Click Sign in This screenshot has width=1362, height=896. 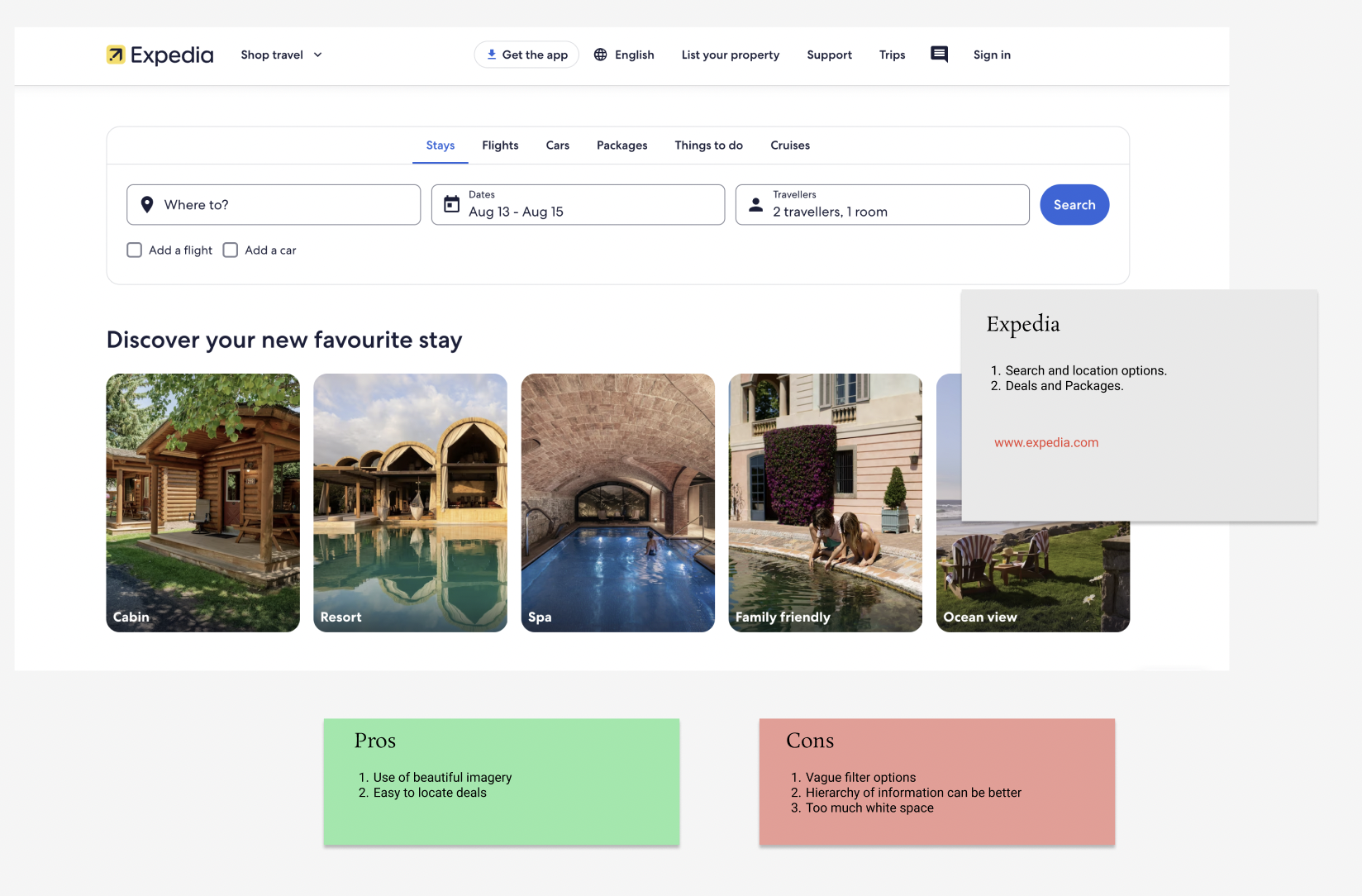click(992, 55)
